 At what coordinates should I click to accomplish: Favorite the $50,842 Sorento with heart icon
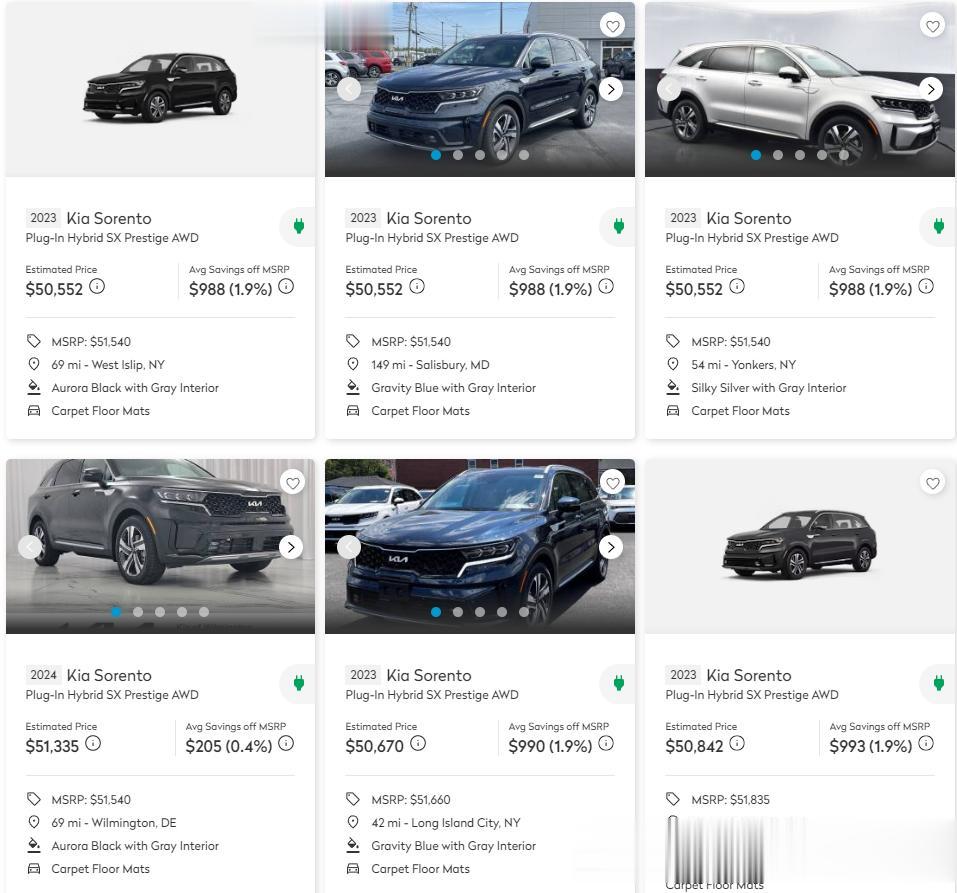pyautogui.click(x=932, y=483)
